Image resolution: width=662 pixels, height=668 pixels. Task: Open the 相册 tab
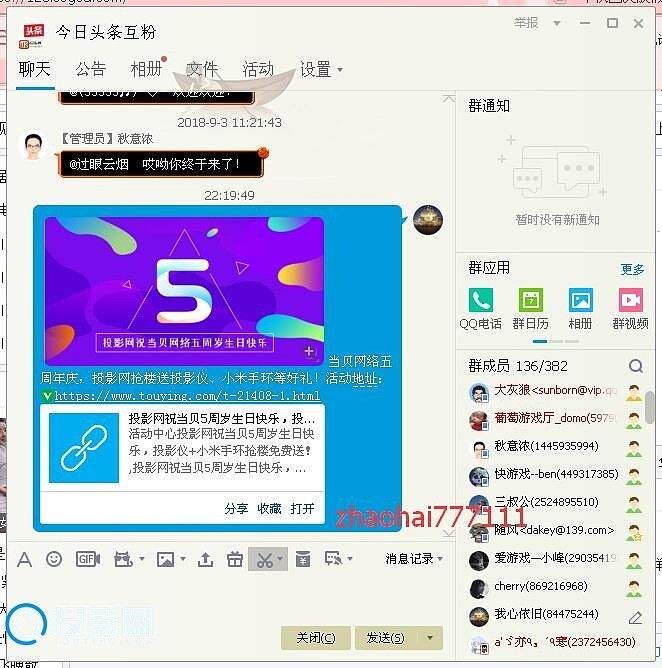tap(146, 69)
